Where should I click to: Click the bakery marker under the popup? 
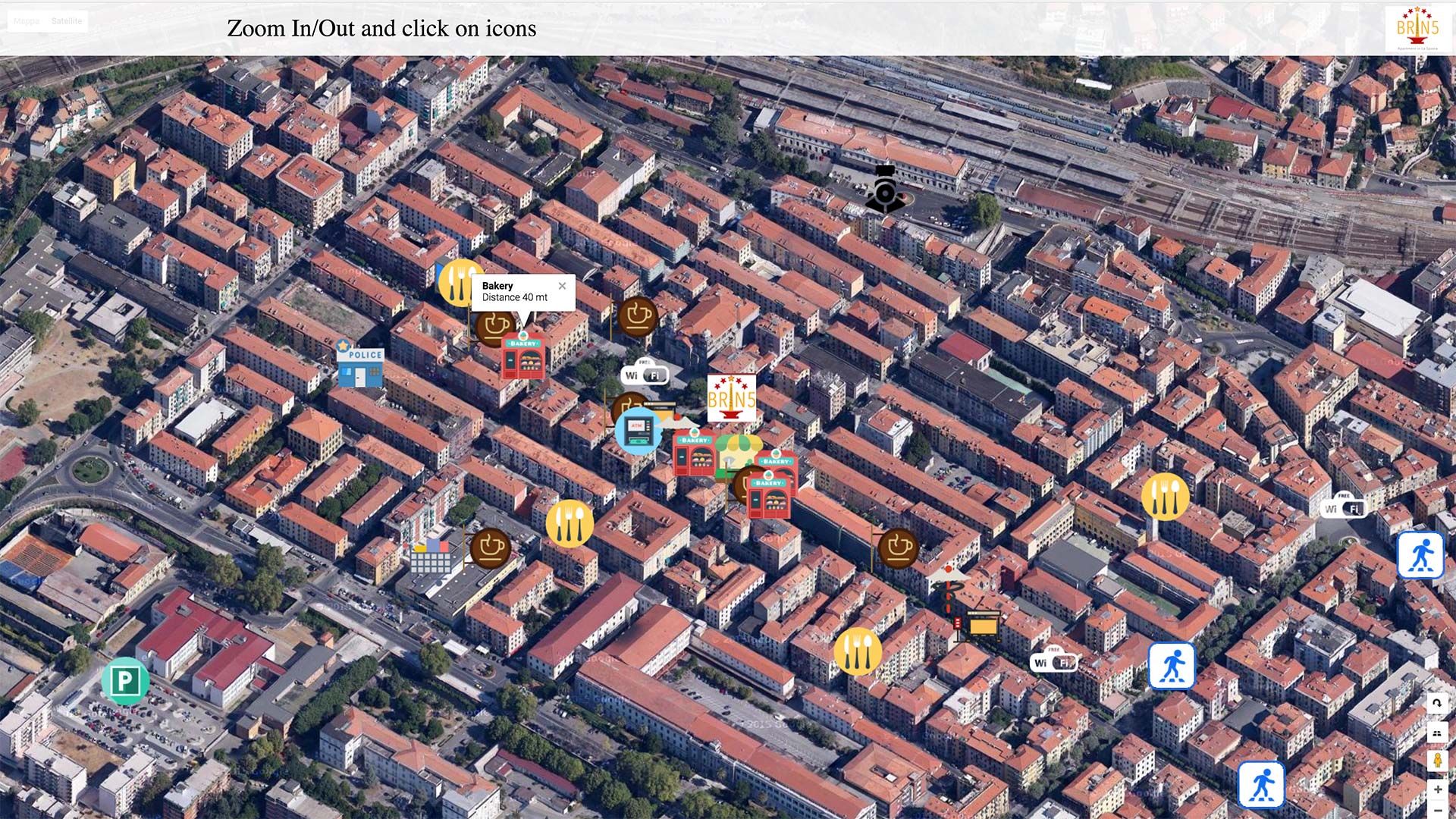point(523,356)
